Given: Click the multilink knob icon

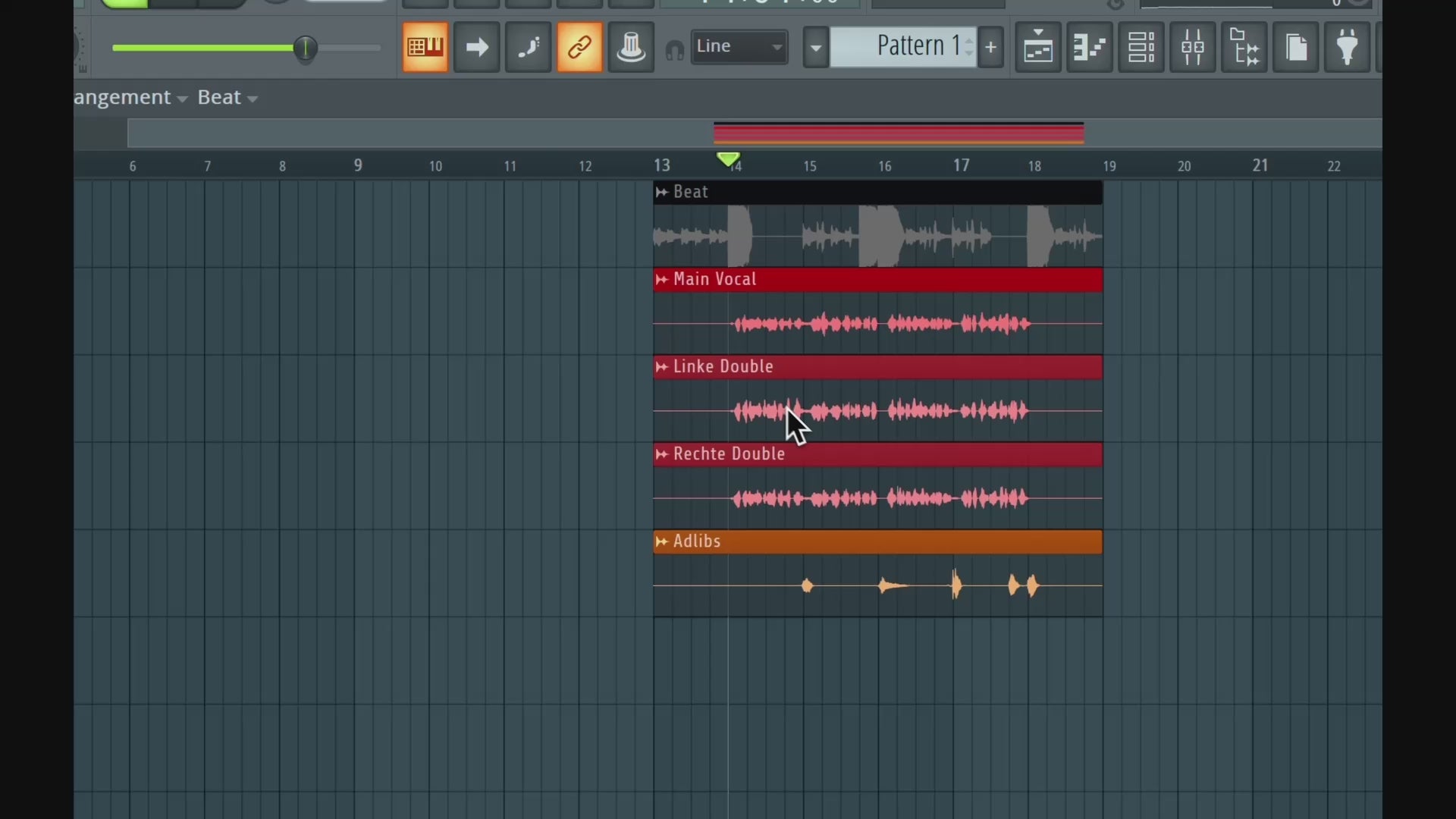Looking at the screenshot, I should pos(631,48).
